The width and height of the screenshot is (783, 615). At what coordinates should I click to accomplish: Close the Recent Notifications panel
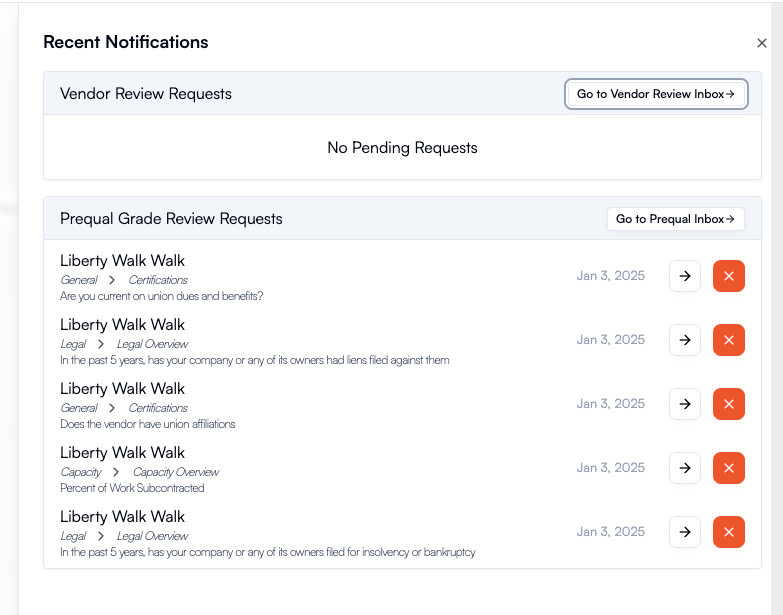click(762, 43)
